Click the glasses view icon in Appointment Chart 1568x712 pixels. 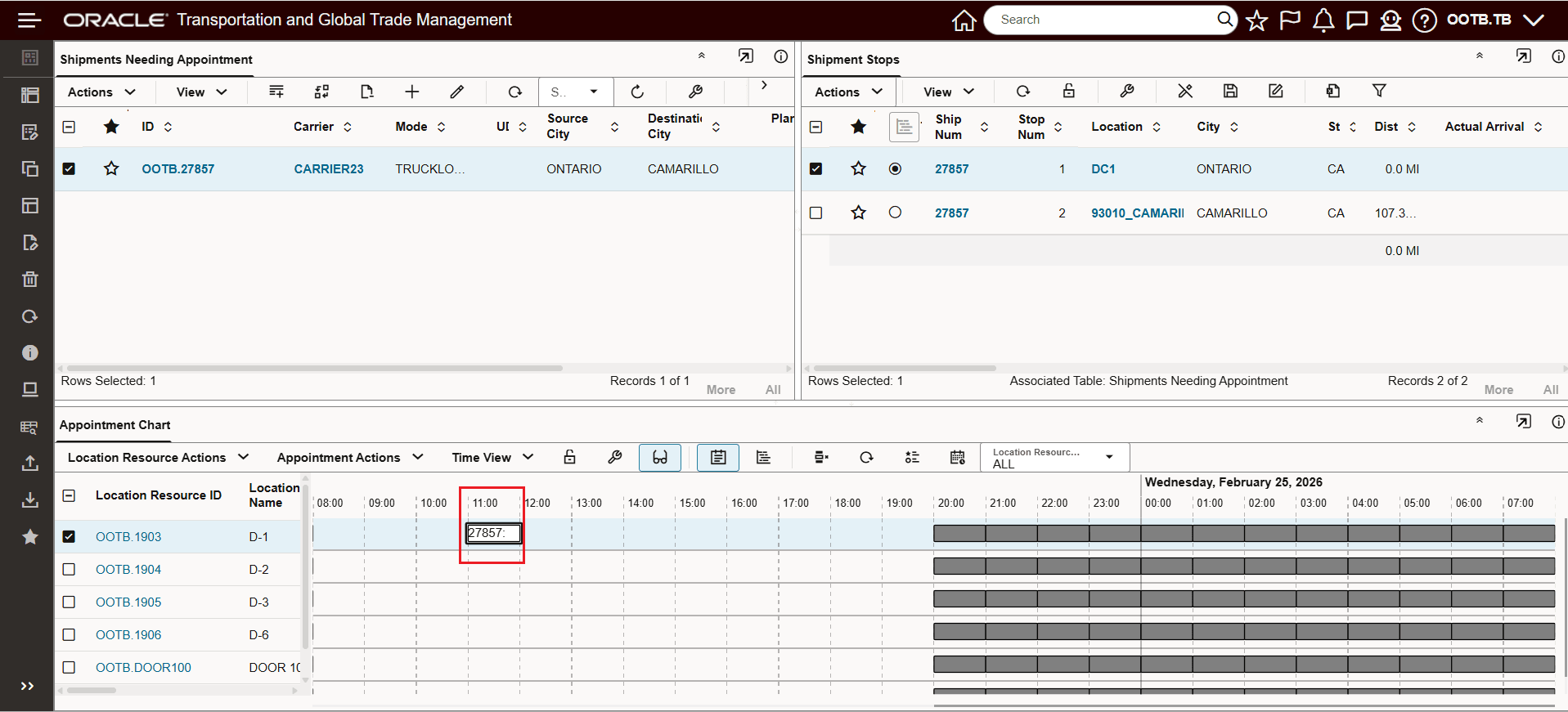tap(659, 457)
